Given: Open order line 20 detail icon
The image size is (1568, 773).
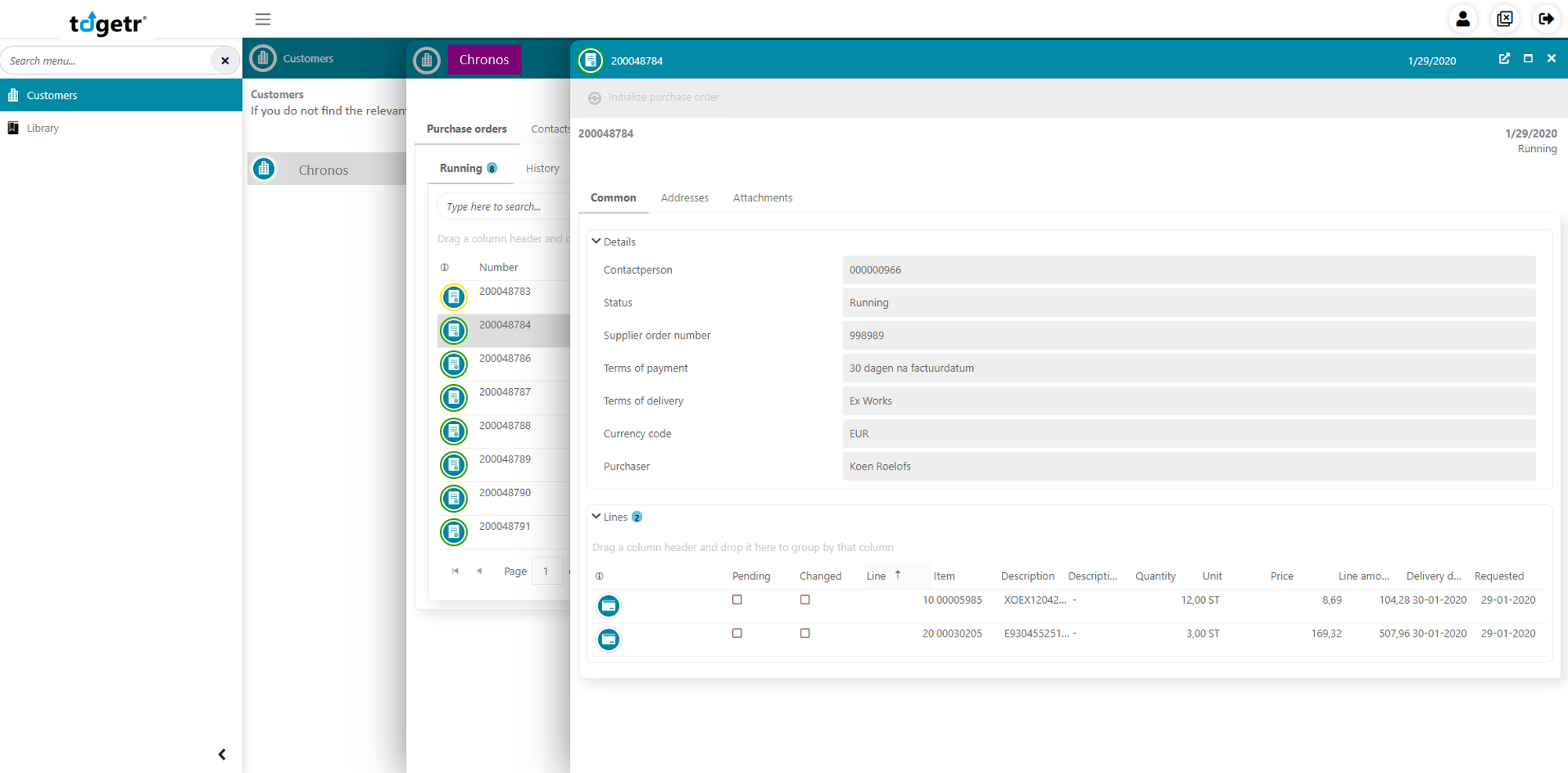Looking at the screenshot, I should click(608, 640).
